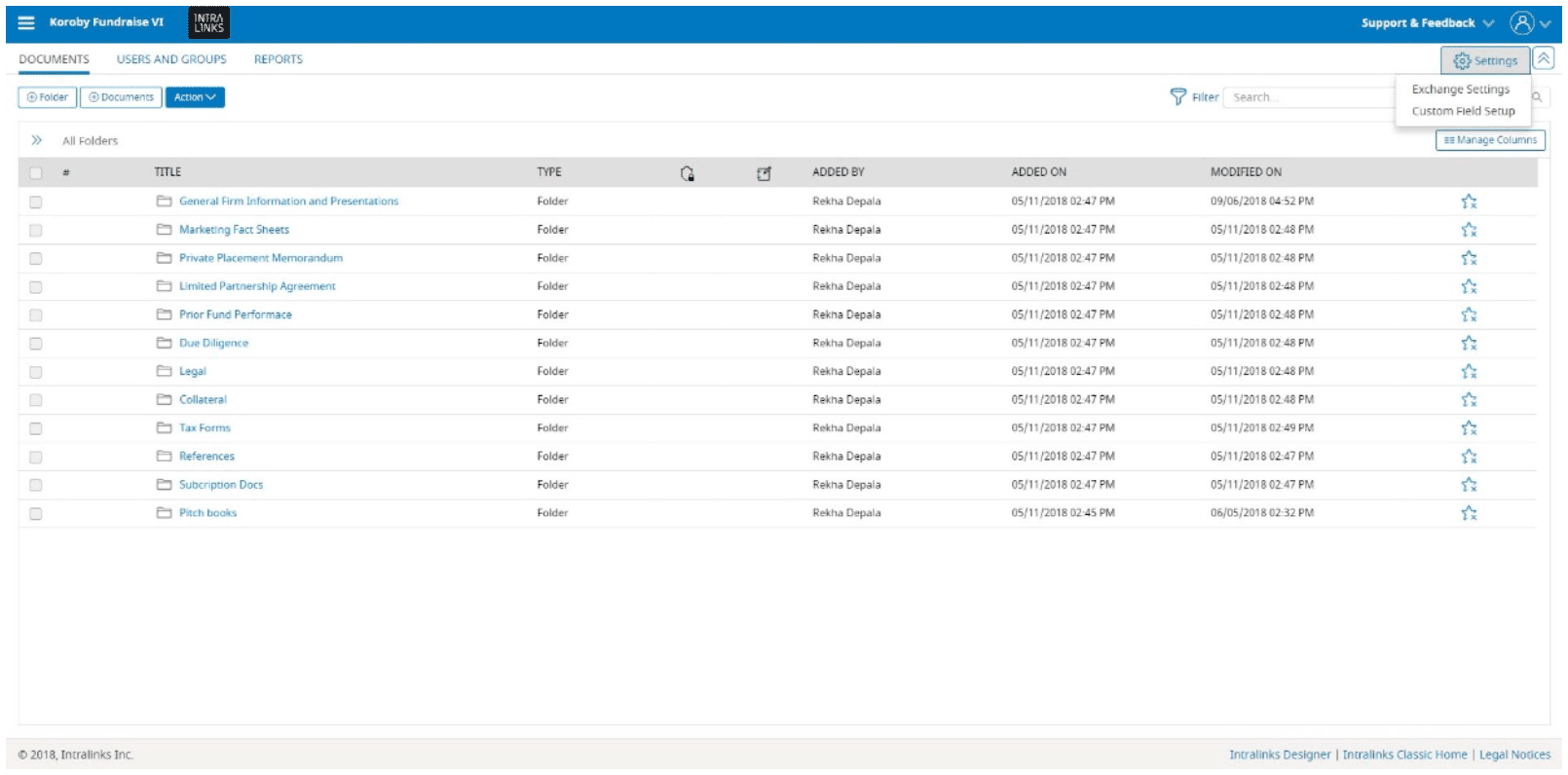Favorite the Pitch books star
The image size is (1568, 775).
pos(1469,512)
